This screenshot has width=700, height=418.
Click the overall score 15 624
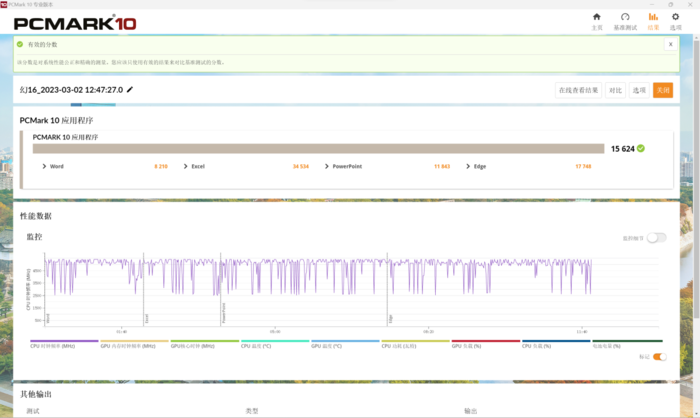(x=622, y=149)
